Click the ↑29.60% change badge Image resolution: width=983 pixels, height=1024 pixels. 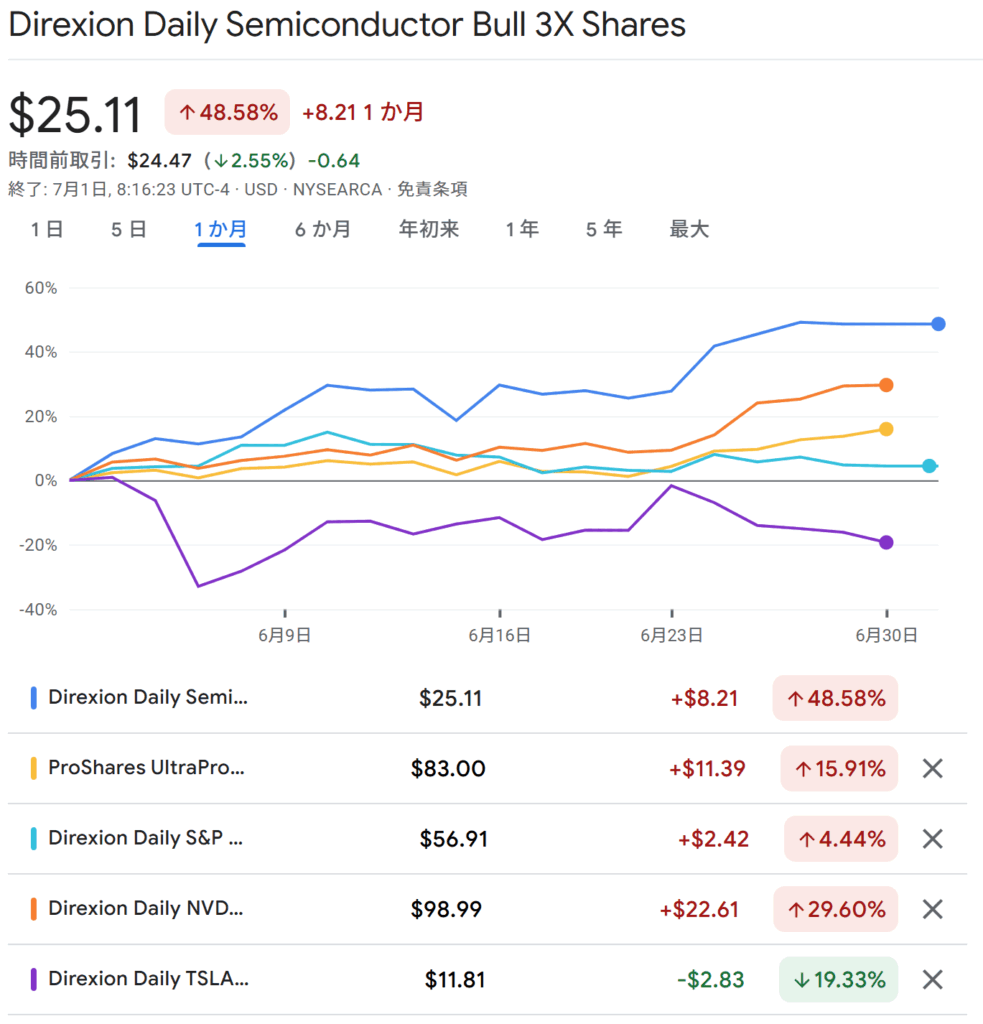coord(835,910)
